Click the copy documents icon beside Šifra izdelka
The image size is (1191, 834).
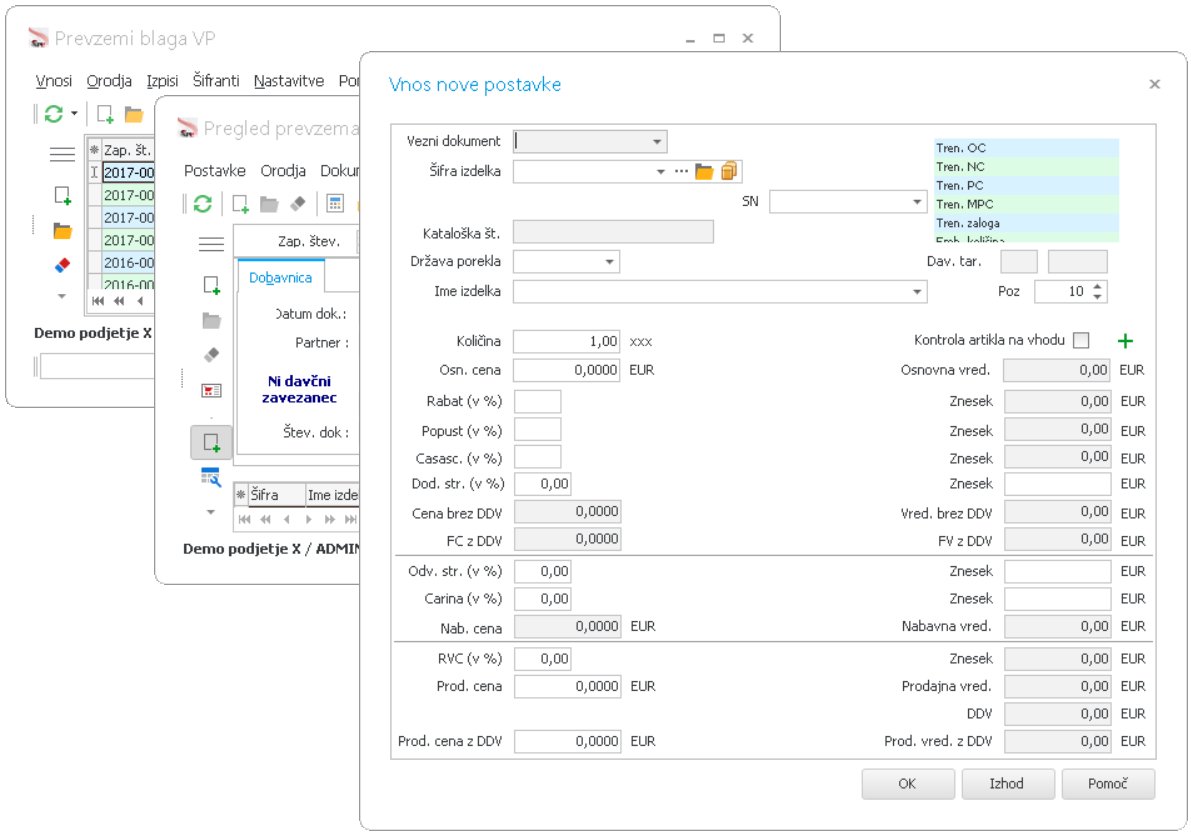729,172
